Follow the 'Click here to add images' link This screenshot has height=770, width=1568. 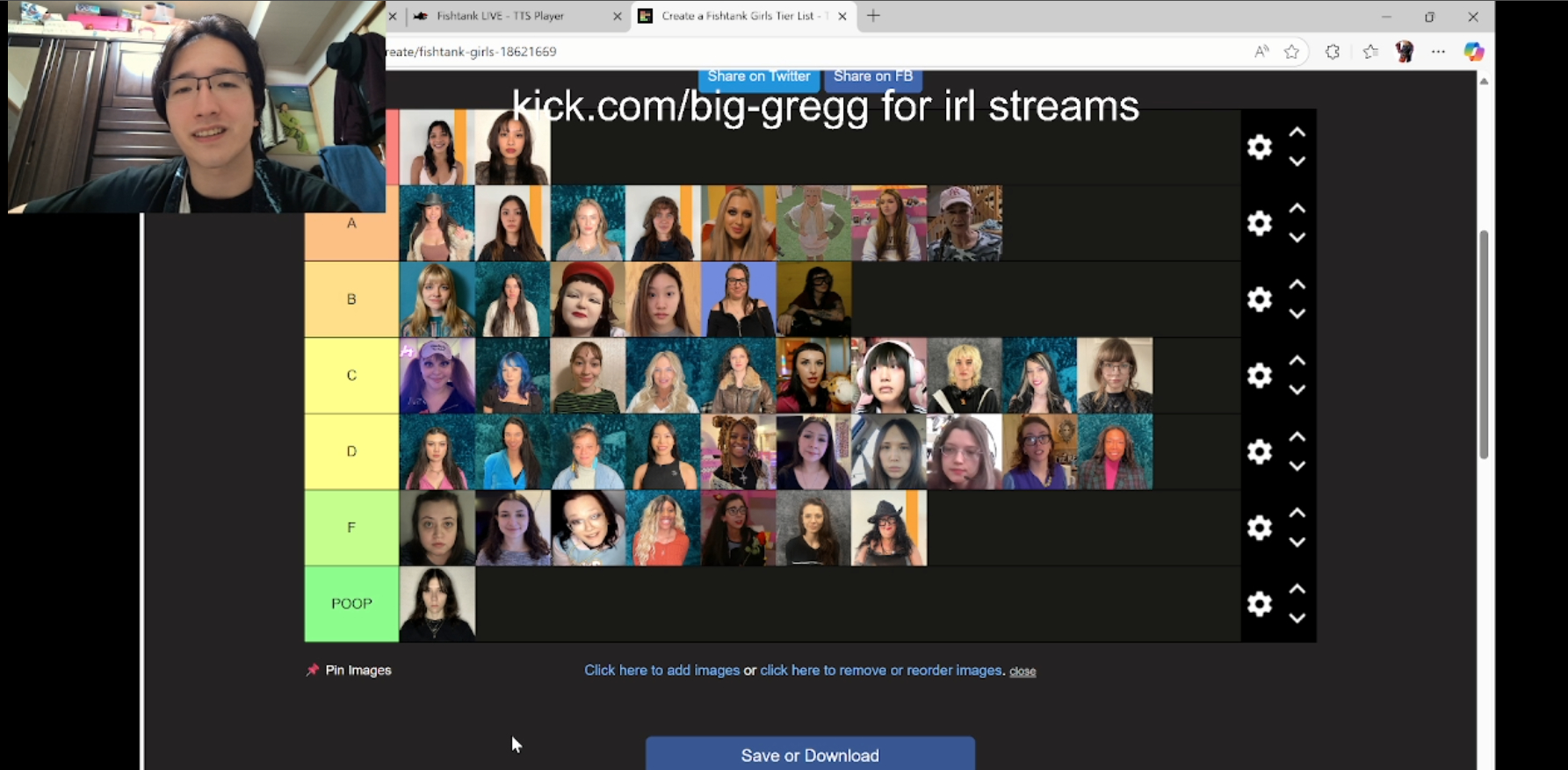coord(662,670)
